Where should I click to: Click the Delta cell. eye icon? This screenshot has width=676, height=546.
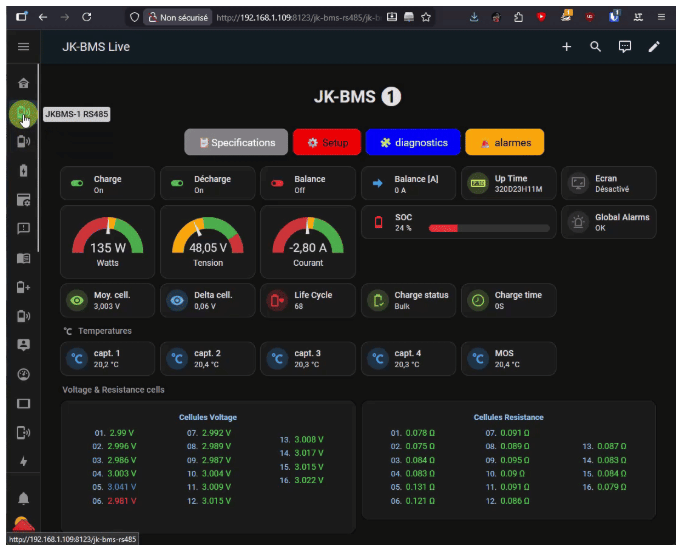[177, 300]
